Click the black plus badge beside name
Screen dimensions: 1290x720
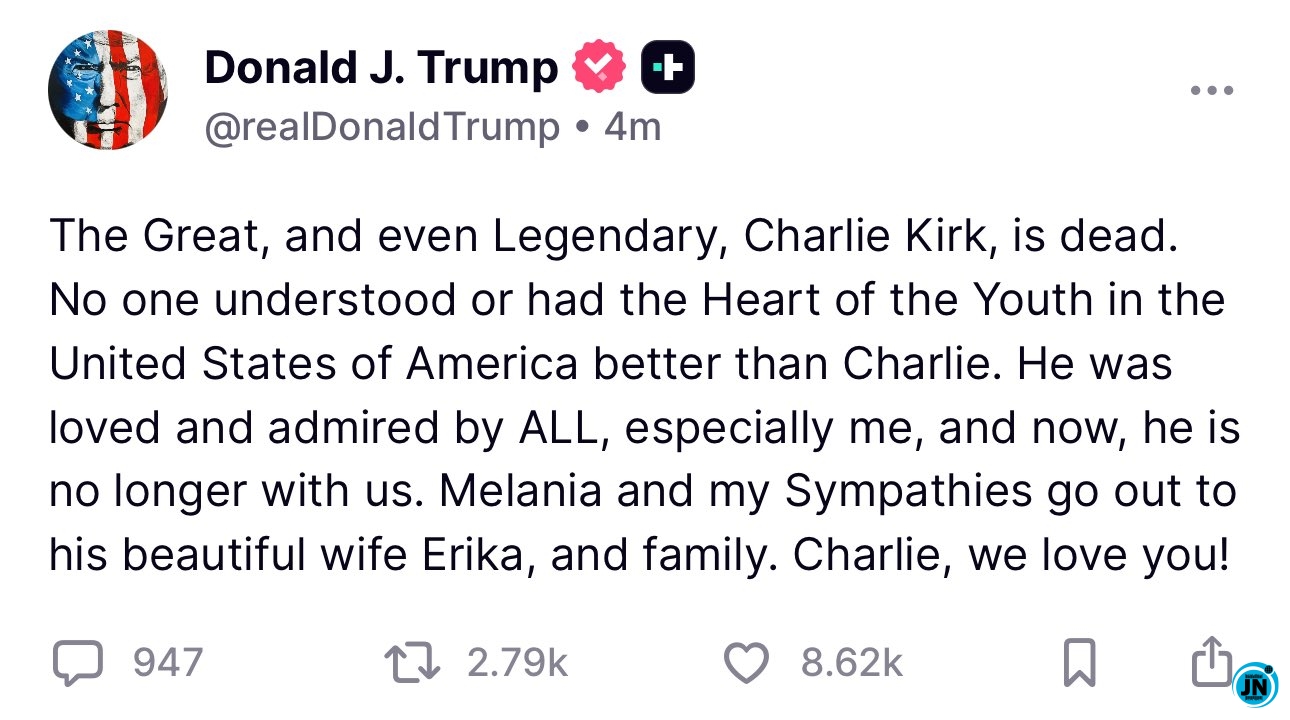tap(668, 68)
